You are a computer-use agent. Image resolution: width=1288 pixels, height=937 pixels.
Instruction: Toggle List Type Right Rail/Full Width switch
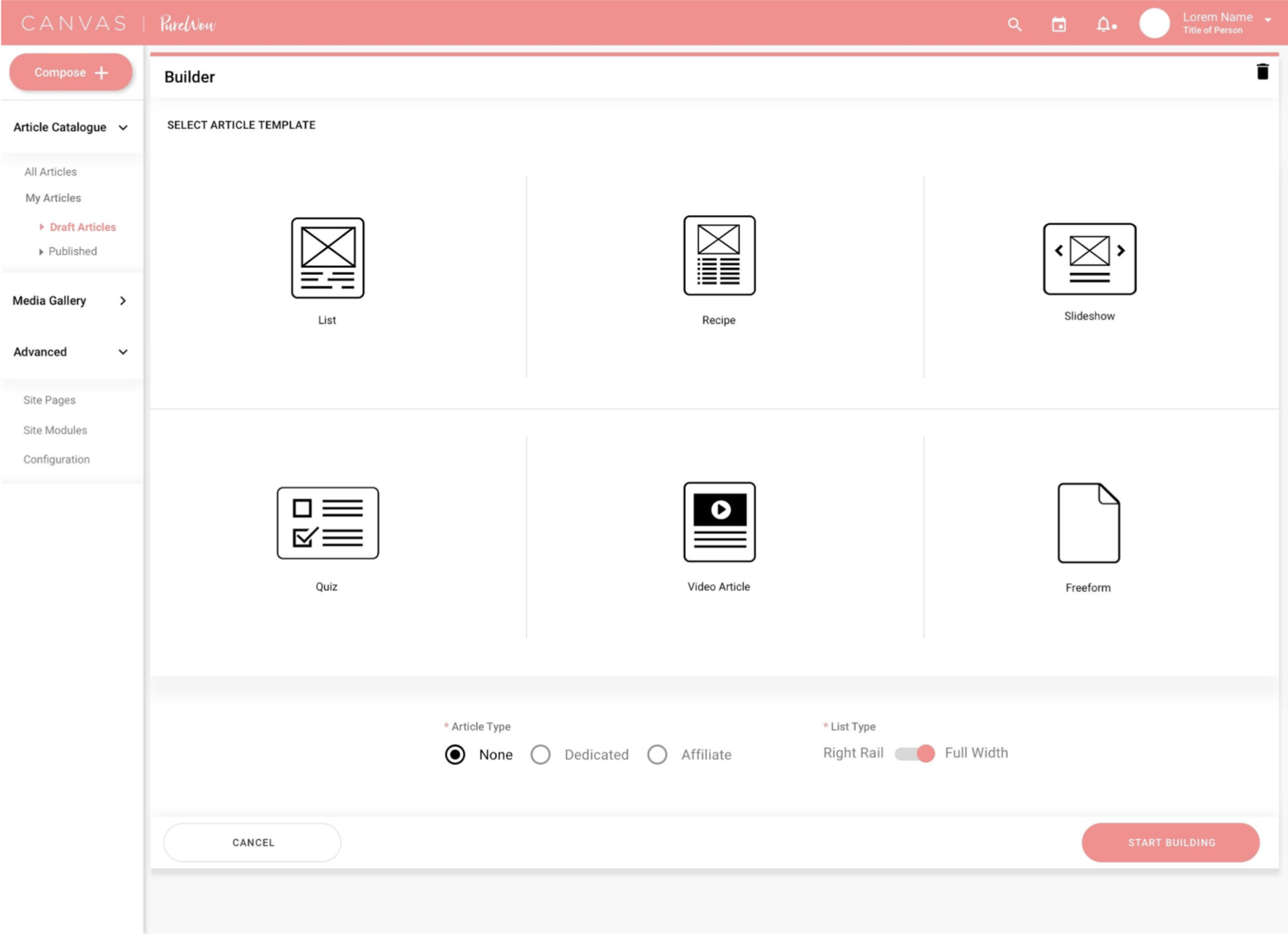[914, 753]
